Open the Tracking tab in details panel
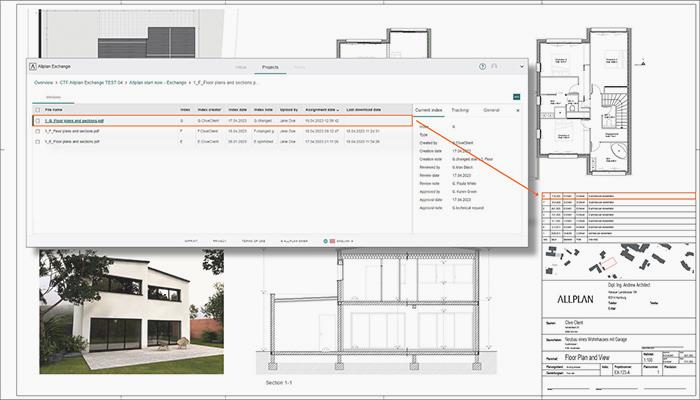This screenshot has height=400, width=700. (459, 110)
